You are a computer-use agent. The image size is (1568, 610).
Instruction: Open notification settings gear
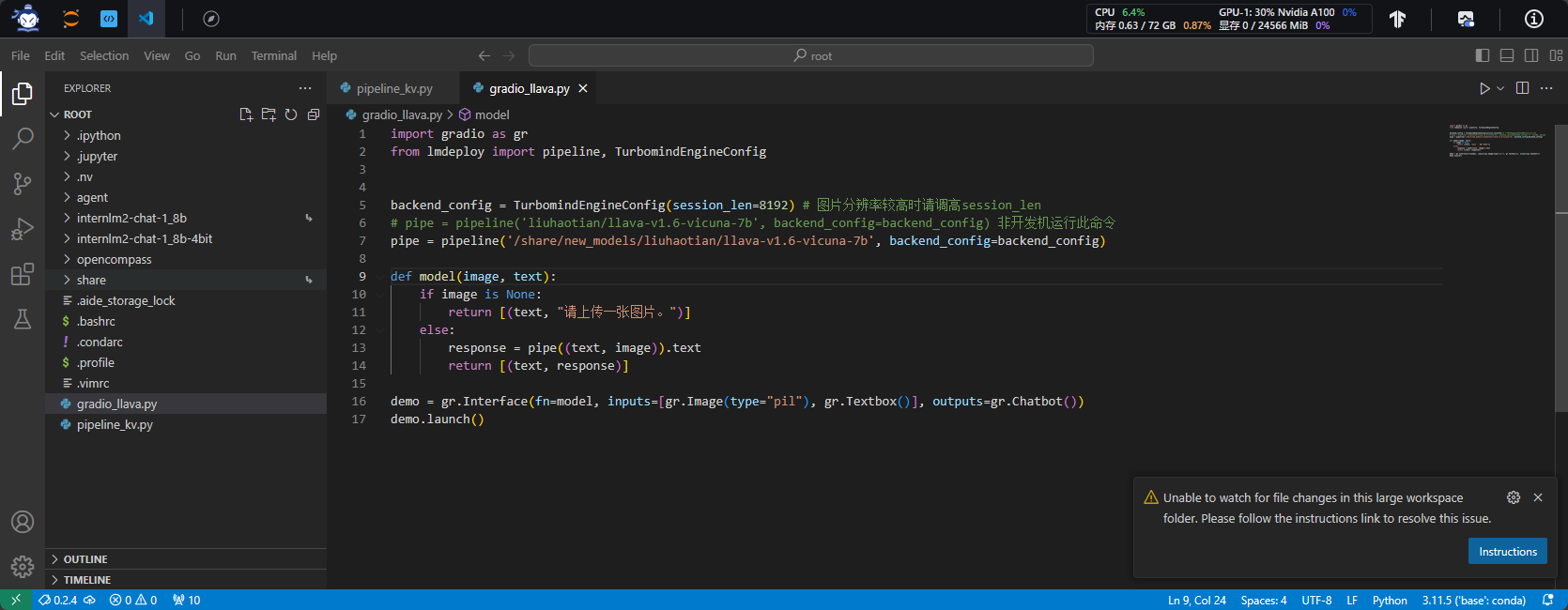pyautogui.click(x=1514, y=497)
